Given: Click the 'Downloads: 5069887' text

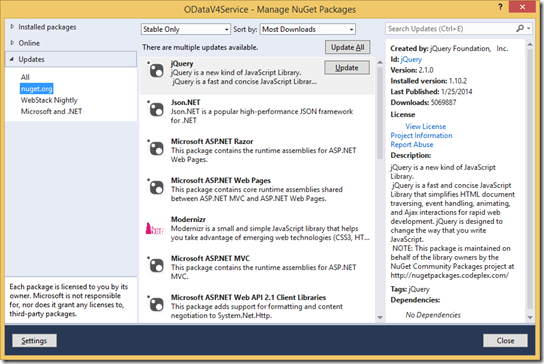Looking at the screenshot, I should tap(423, 102).
